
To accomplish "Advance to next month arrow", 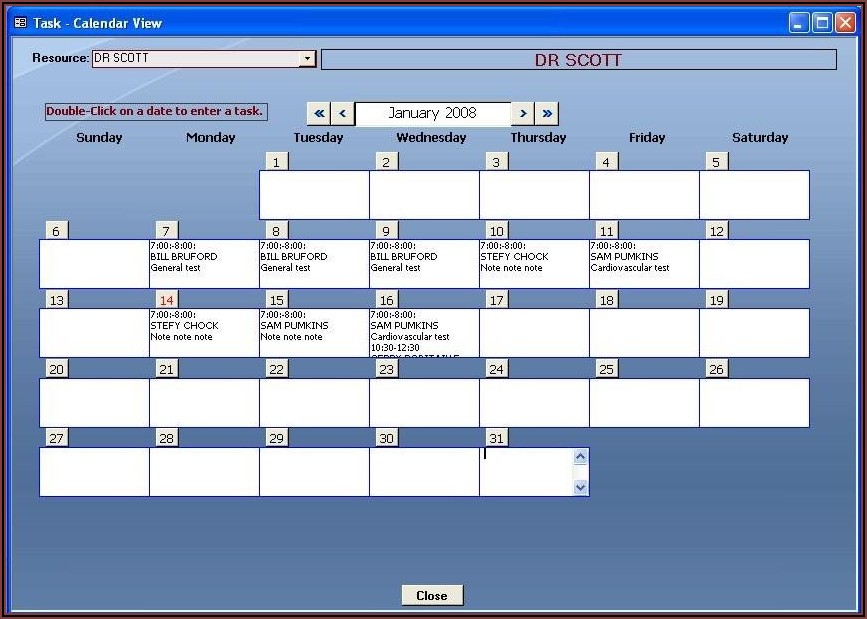I will tap(523, 114).
